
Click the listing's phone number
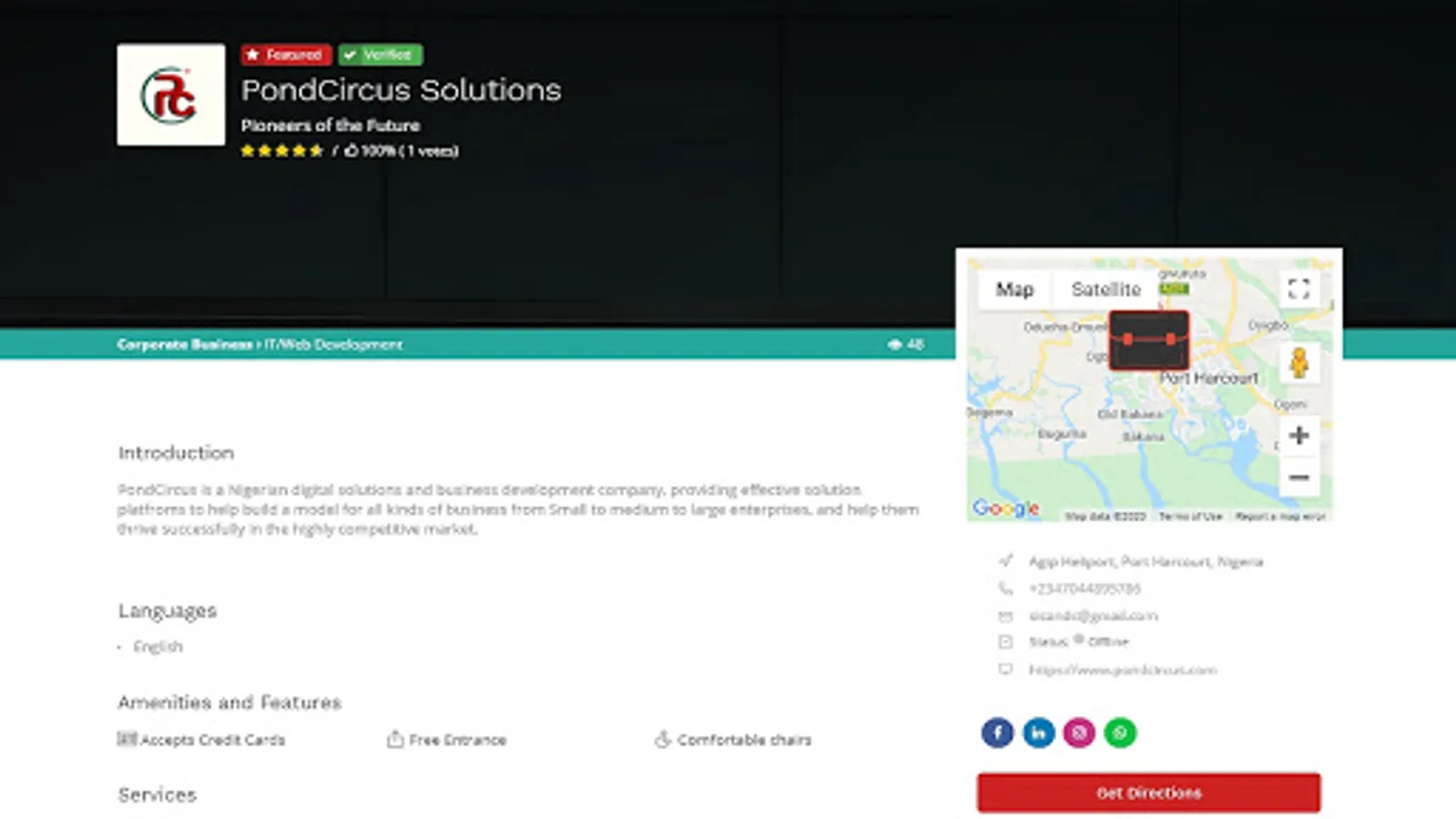(1085, 589)
